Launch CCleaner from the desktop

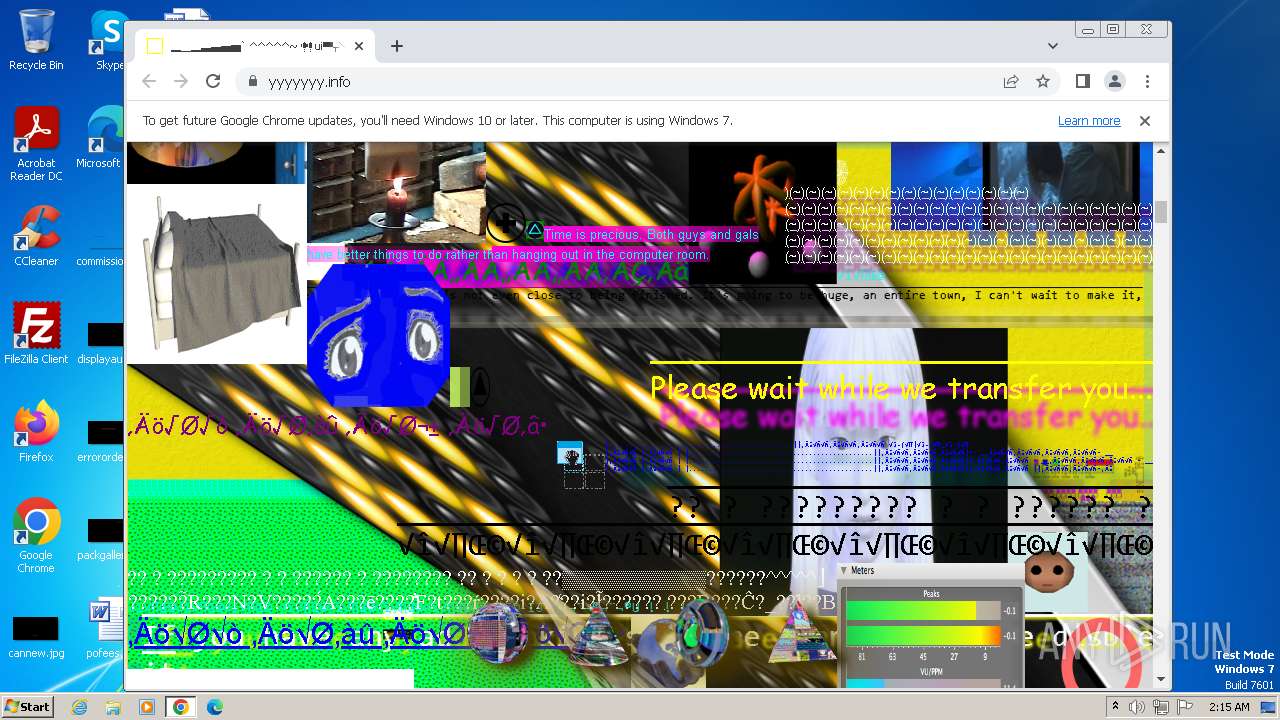point(36,236)
